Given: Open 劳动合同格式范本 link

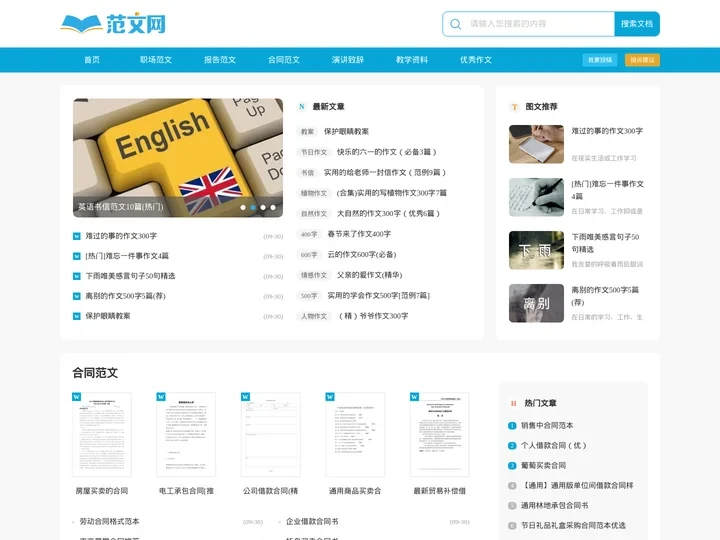Looking at the screenshot, I should click(109, 522).
